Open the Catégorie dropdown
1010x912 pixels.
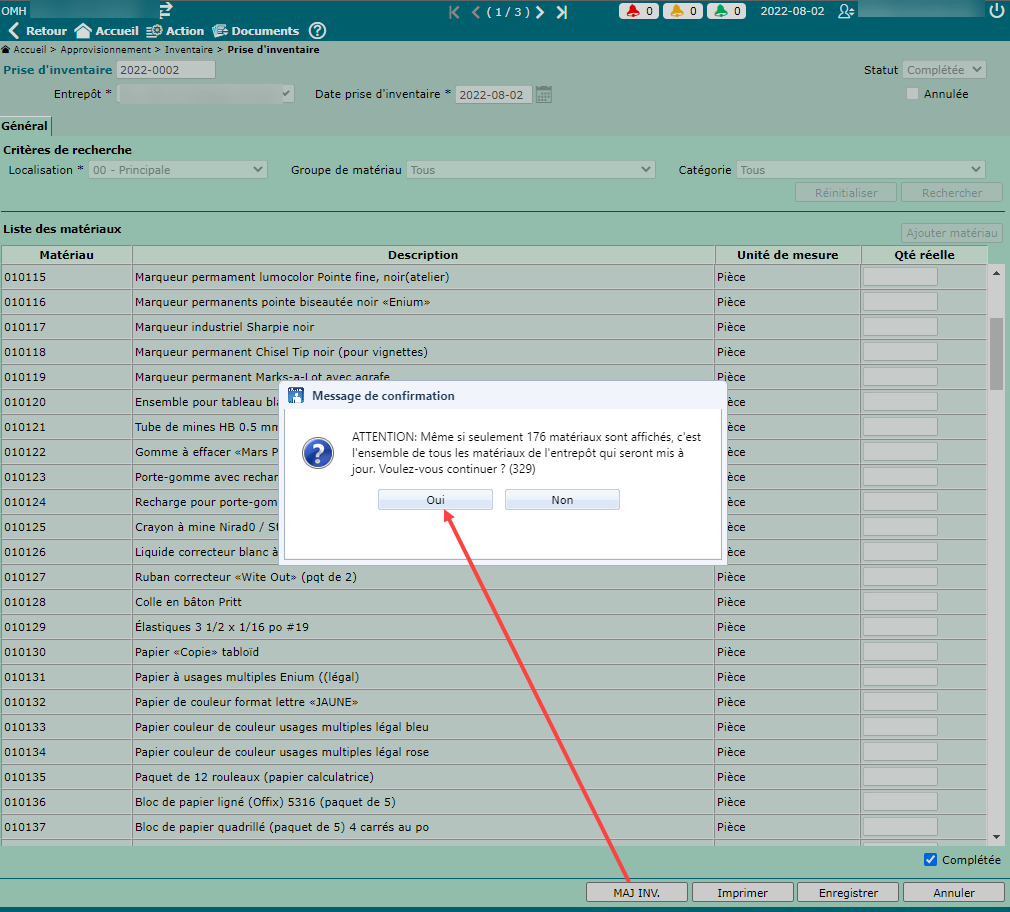[860, 170]
